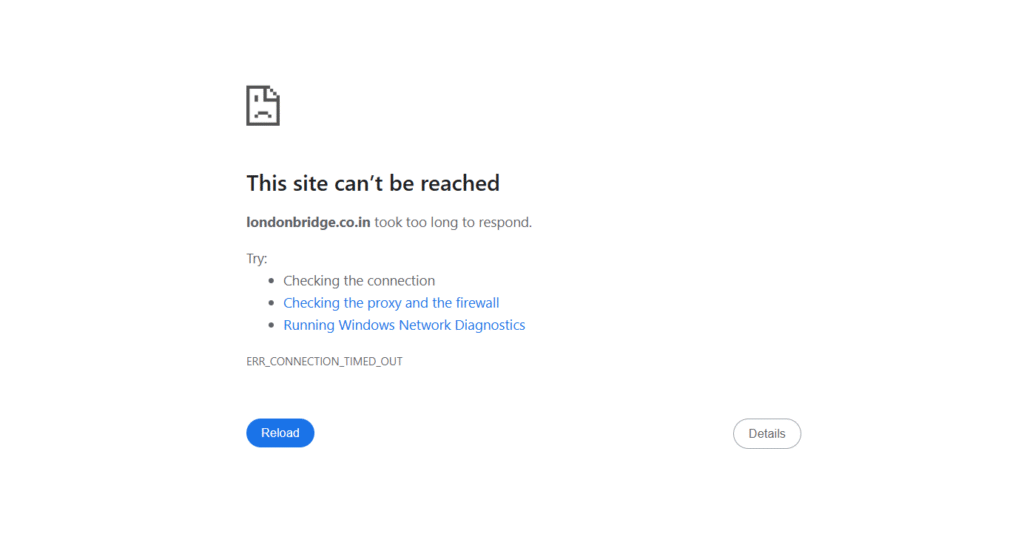Click the word "Diagnostics" in the link
This screenshot has height=545, width=1024.
490,325
